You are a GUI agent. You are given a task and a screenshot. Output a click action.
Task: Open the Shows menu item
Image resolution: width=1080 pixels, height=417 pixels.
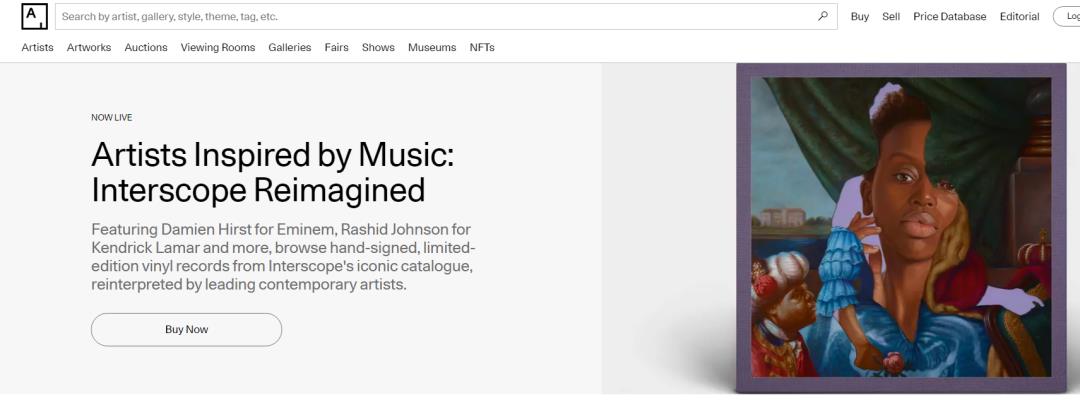378,47
